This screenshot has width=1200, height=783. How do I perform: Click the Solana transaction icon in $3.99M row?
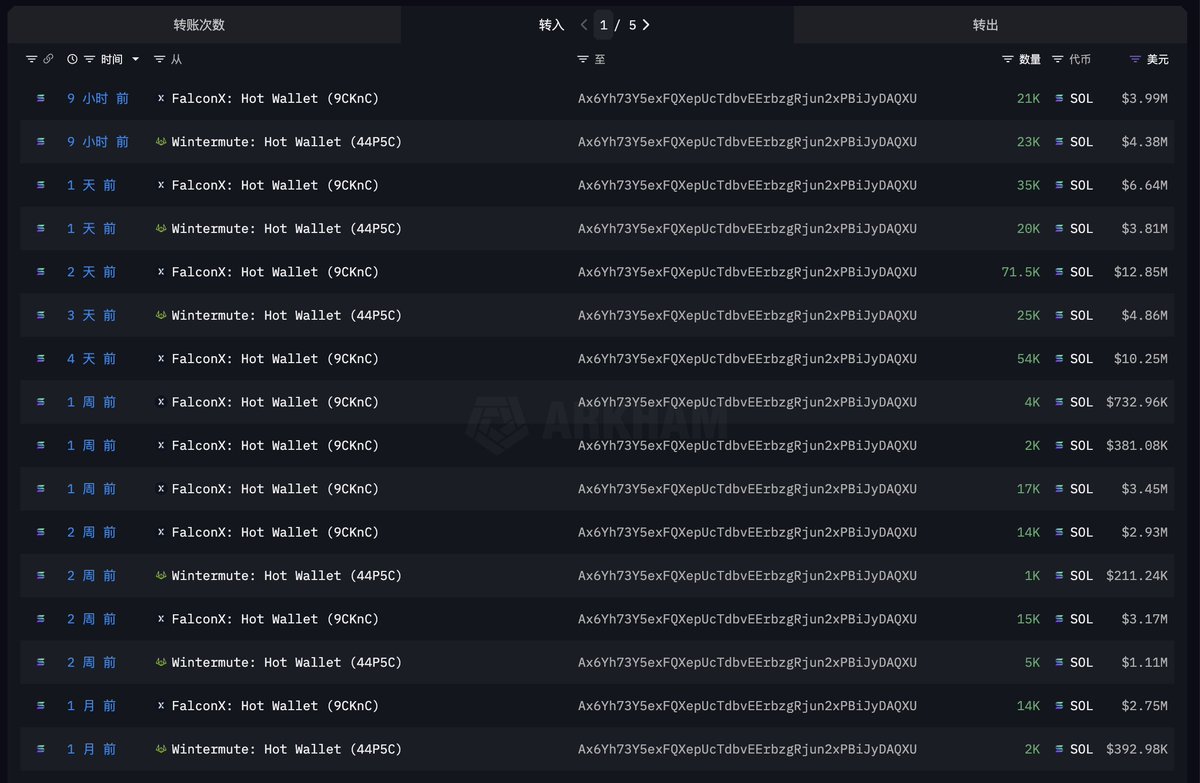[x=41, y=98]
